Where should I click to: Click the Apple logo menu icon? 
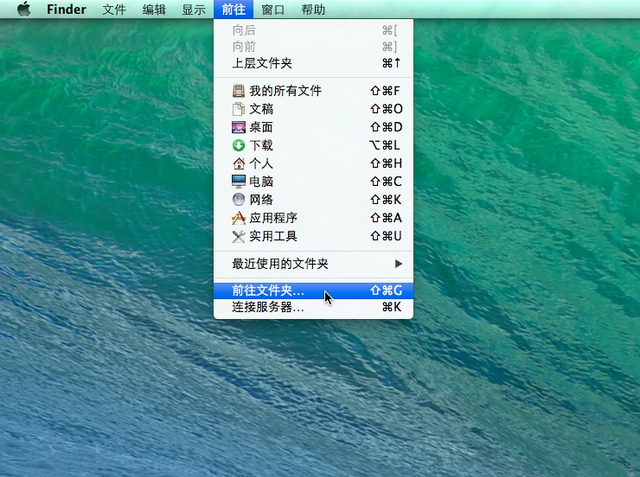[23, 10]
